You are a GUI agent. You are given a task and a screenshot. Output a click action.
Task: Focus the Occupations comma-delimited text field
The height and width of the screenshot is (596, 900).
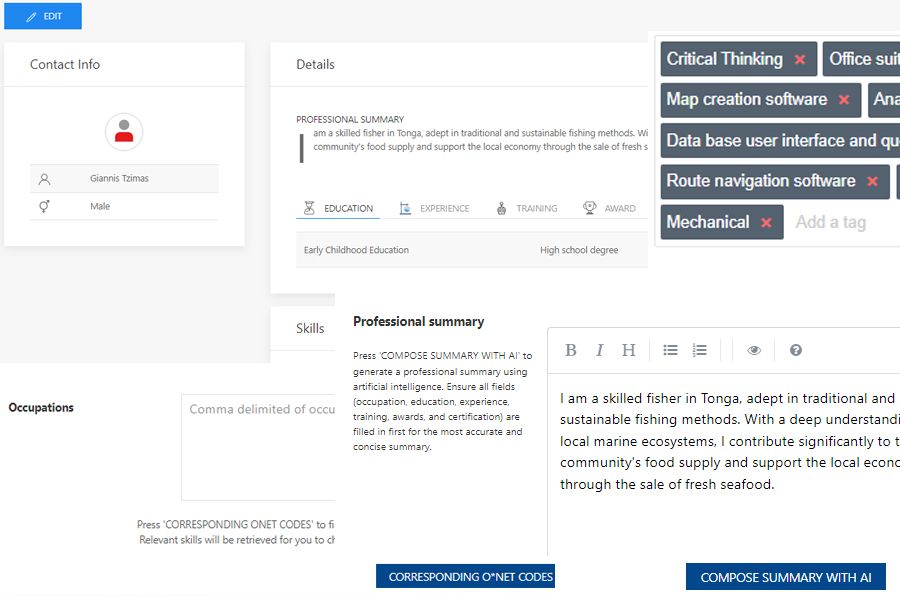(x=258, y=446)
